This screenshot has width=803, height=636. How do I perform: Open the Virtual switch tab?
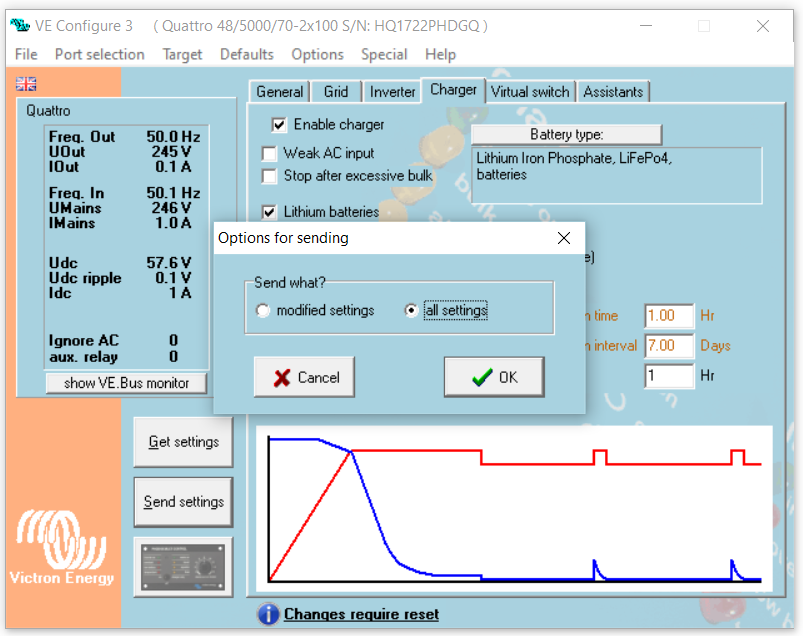coord(530,92)
